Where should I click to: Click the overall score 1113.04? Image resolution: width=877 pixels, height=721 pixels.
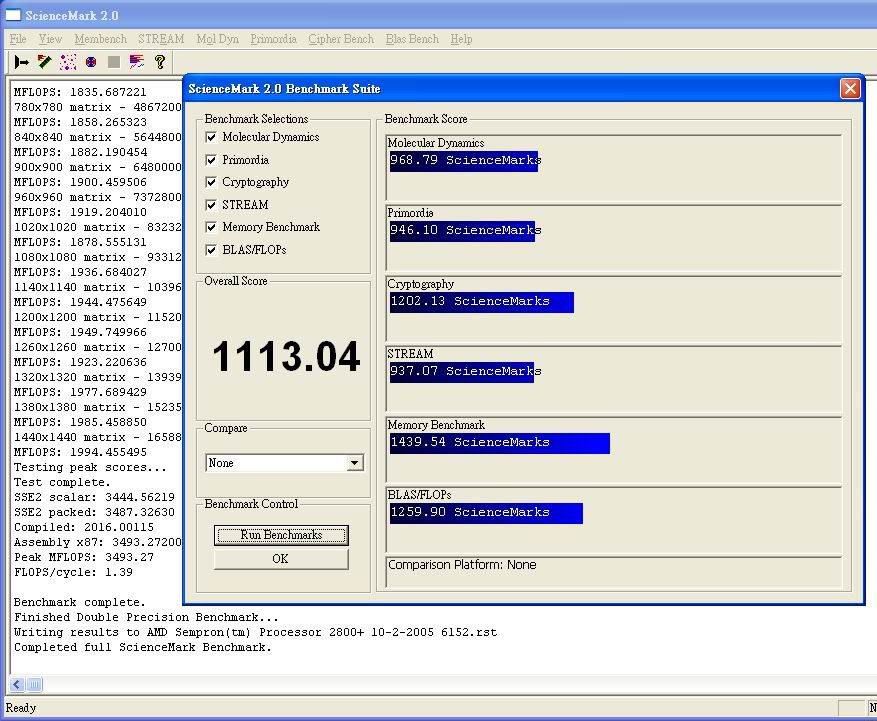[286, 357]
